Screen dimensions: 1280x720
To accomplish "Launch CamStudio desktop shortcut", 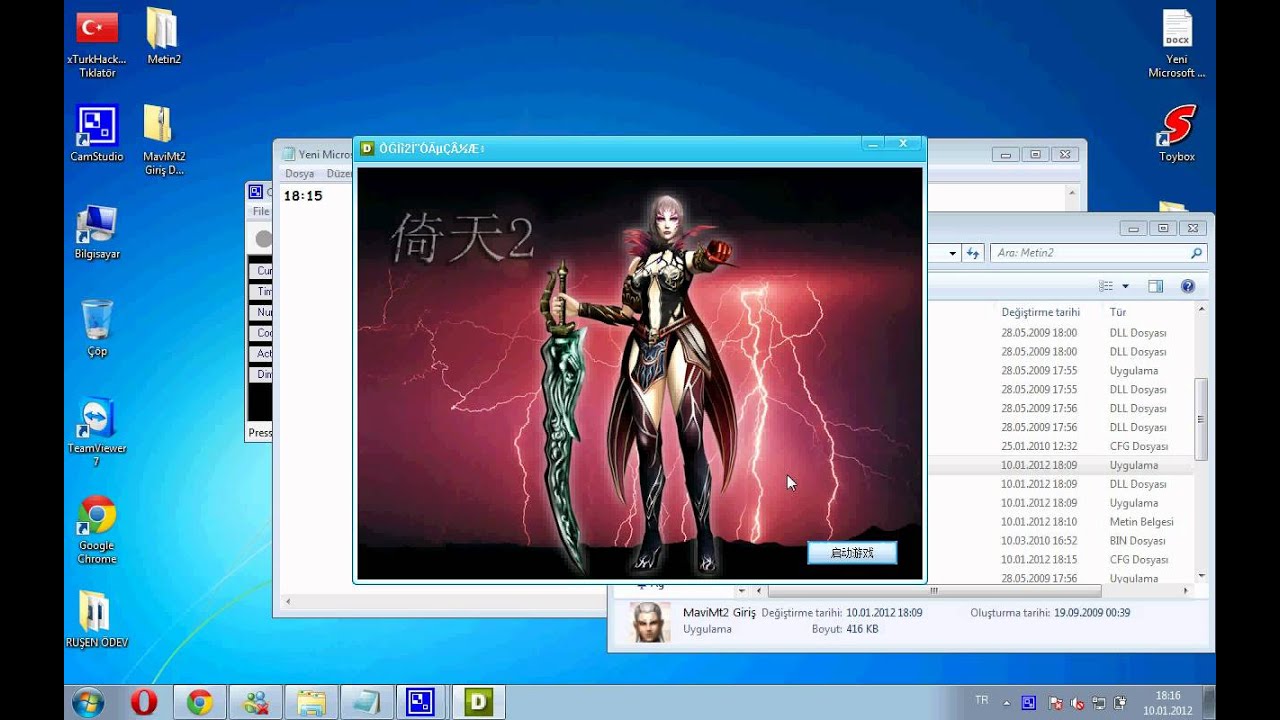I will pyautogui.click(x=97, y=133).
